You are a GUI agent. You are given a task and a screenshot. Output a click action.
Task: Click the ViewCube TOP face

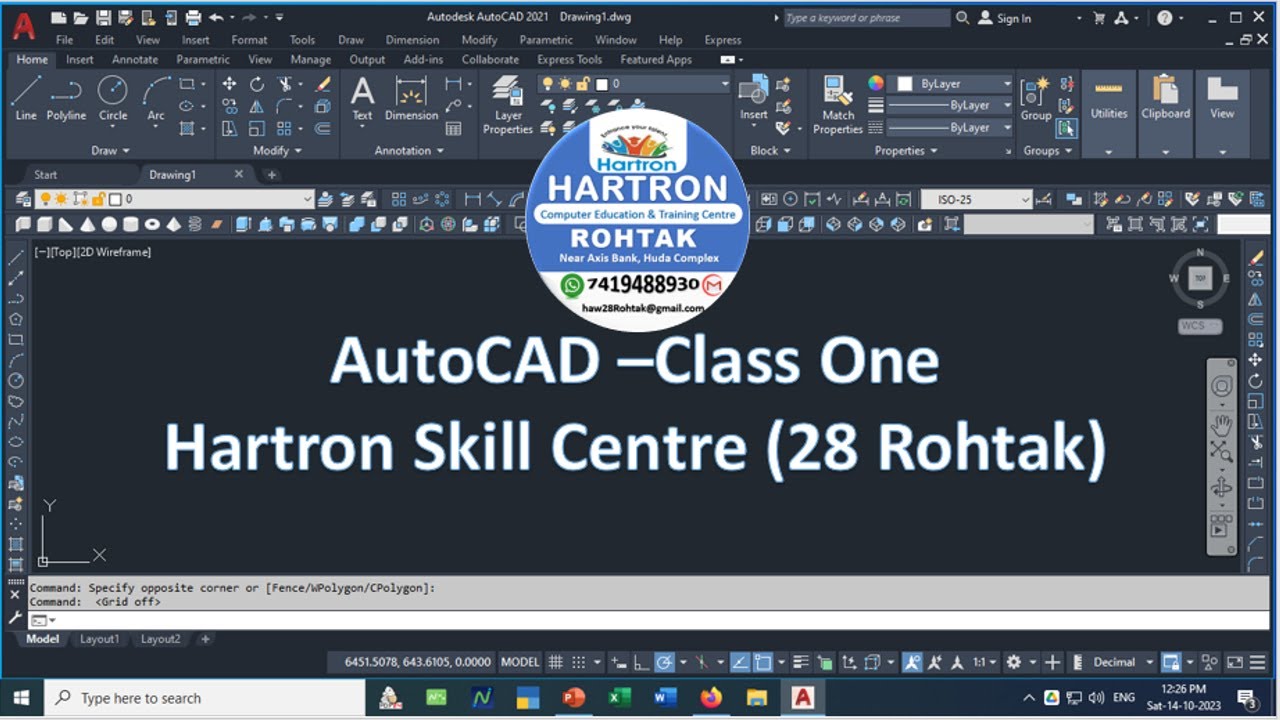1200,278
